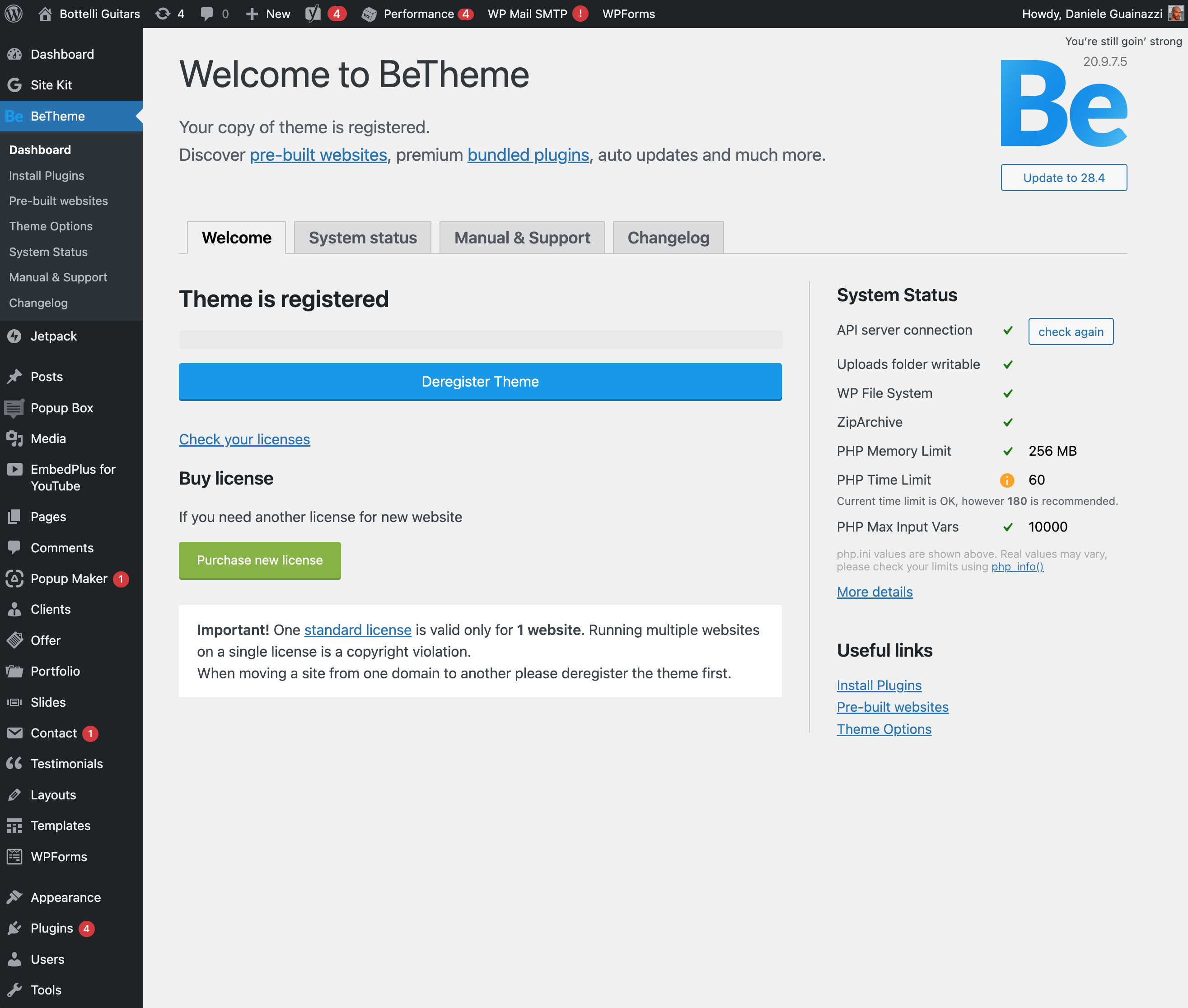Expand the Performance admin bar menu
Viewport: 1188px width, 1008px height.
click(x=418, y=14)
